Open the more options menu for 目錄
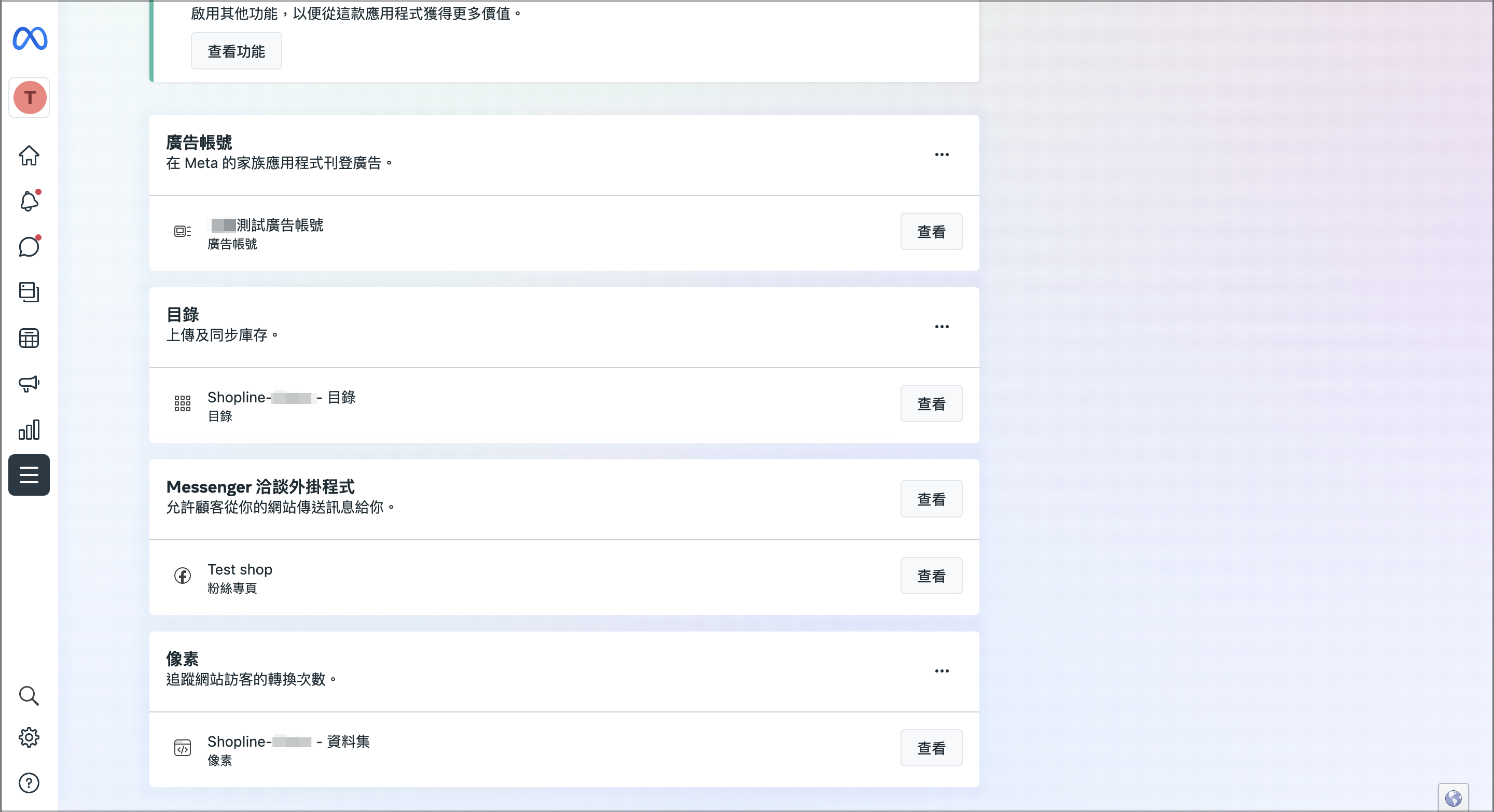The image size is (1494, 812). [x=942, y=326]
